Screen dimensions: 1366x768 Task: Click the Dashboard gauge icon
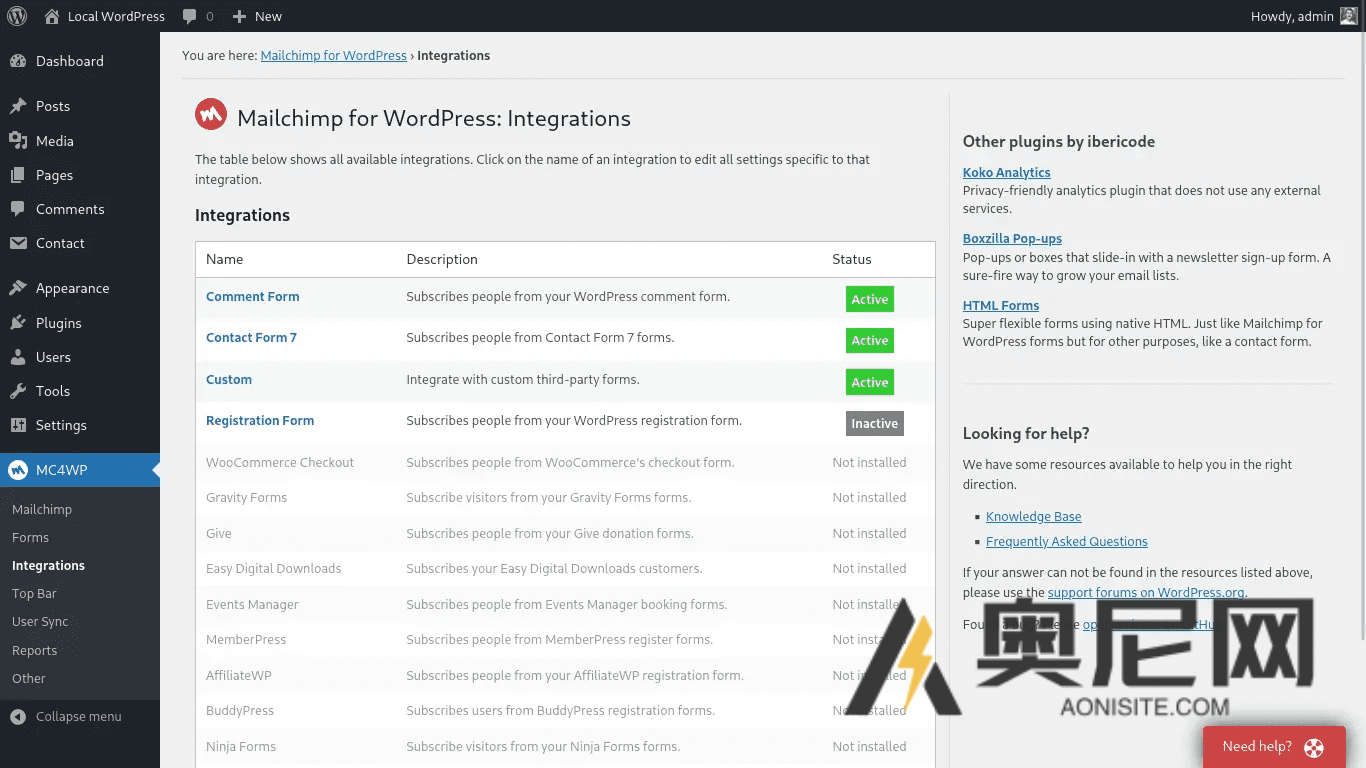point(18,61)
